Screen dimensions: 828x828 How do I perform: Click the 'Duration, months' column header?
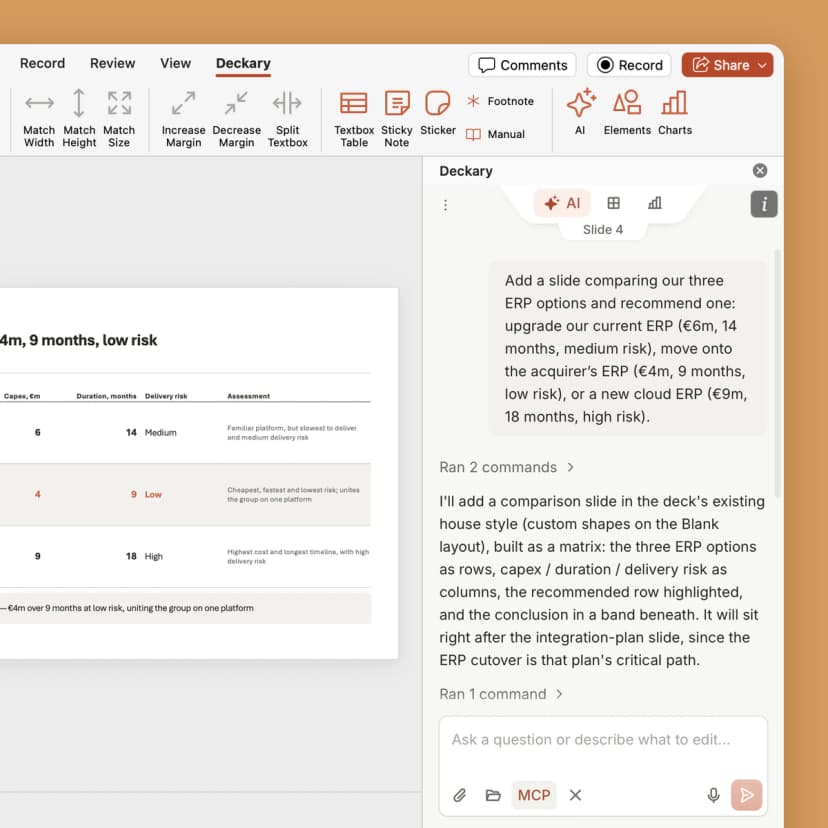click(106, 396)
